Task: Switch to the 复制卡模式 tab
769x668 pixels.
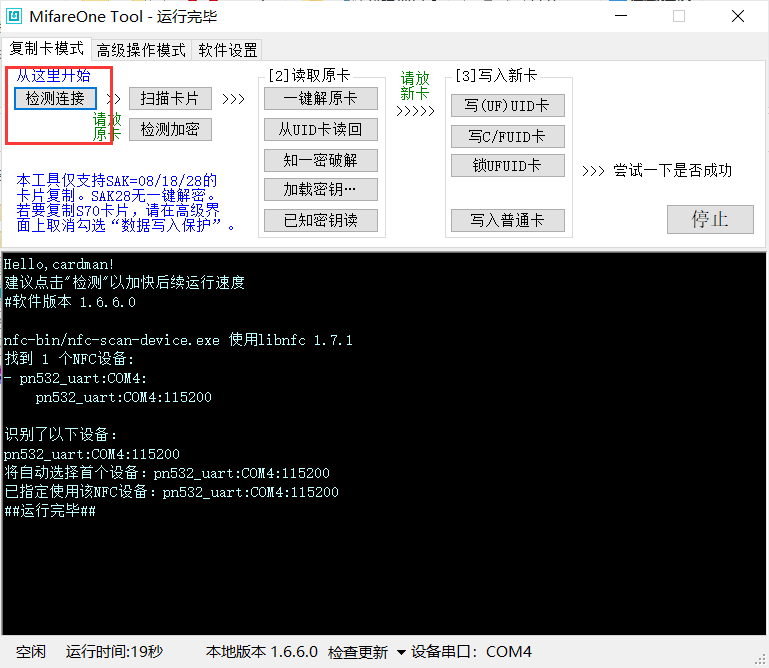Action: pos(47,49)
